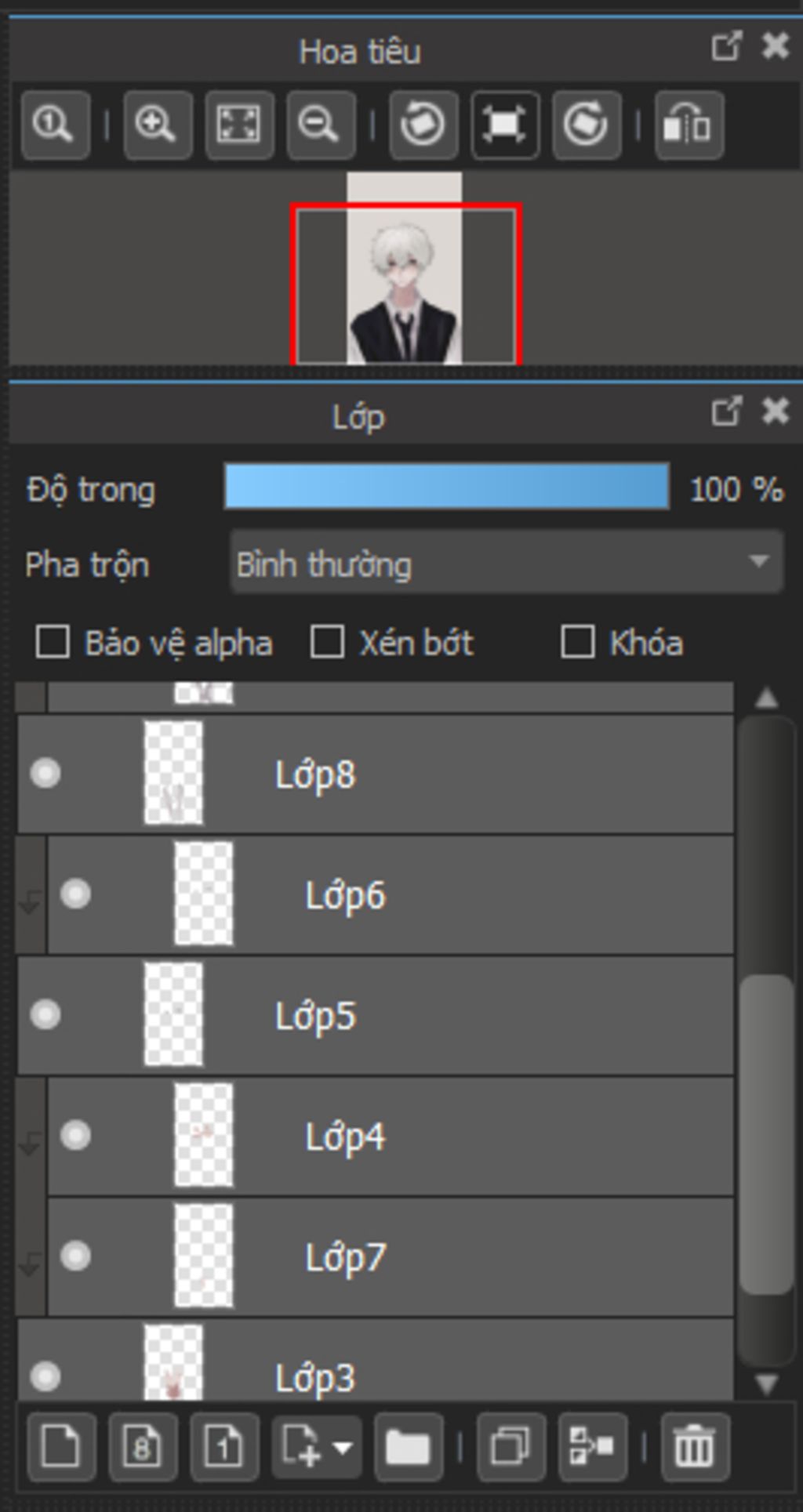Rotate canvas view clockwise
Viewport: 803px width, 1512px height.
click(x=587, y=125)
